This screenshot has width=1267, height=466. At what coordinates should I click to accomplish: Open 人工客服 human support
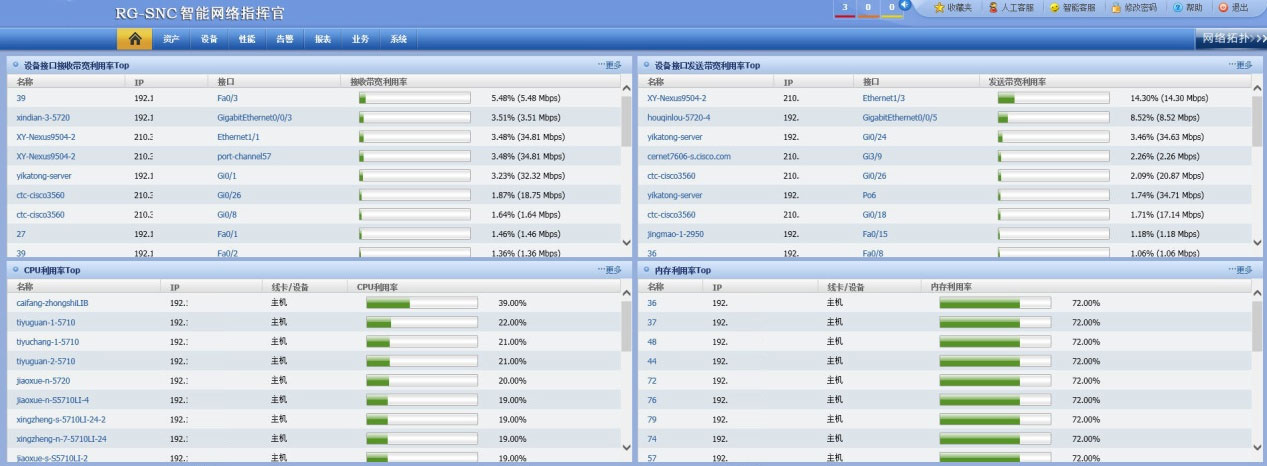tap(1010, 8)
